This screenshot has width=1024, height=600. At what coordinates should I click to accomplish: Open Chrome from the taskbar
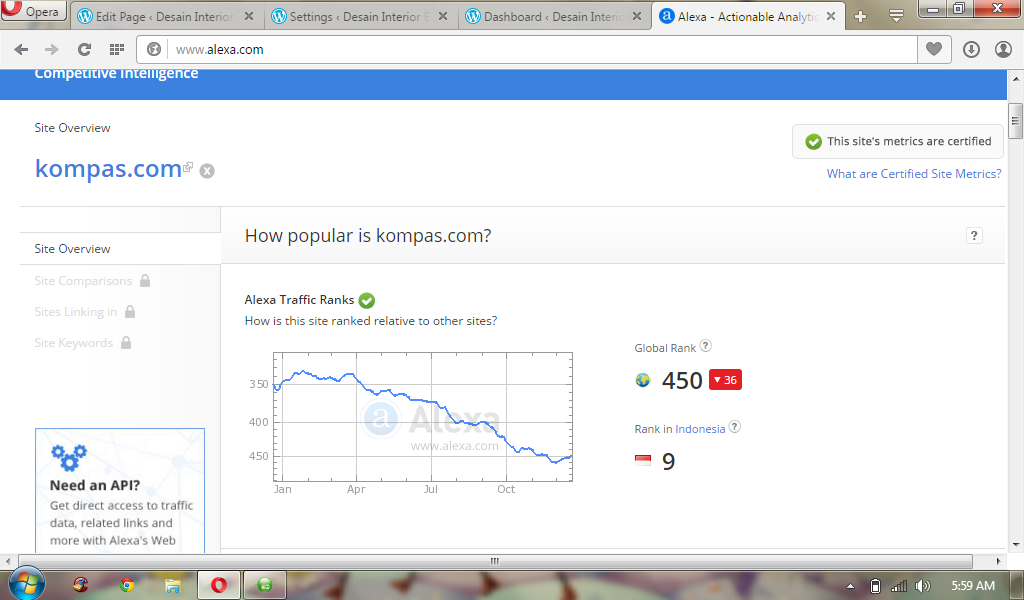pyautogui.click(x=127, y=585)
